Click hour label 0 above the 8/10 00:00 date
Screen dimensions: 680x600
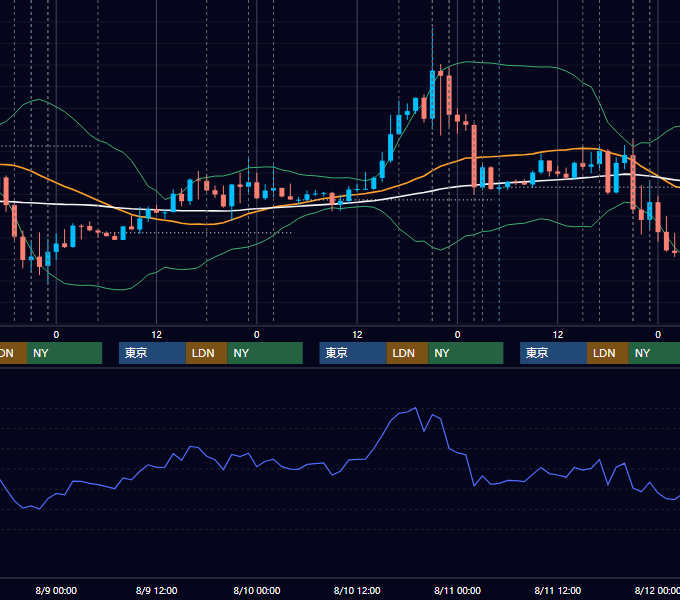pyautogui.click(x=257, y=335)
